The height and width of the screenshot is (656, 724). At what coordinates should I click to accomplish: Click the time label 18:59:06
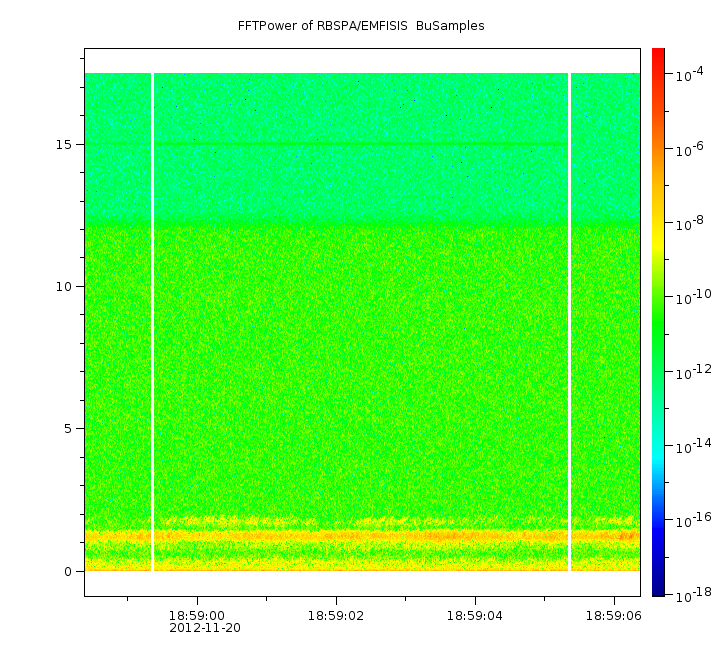click(x=614, y=616)
